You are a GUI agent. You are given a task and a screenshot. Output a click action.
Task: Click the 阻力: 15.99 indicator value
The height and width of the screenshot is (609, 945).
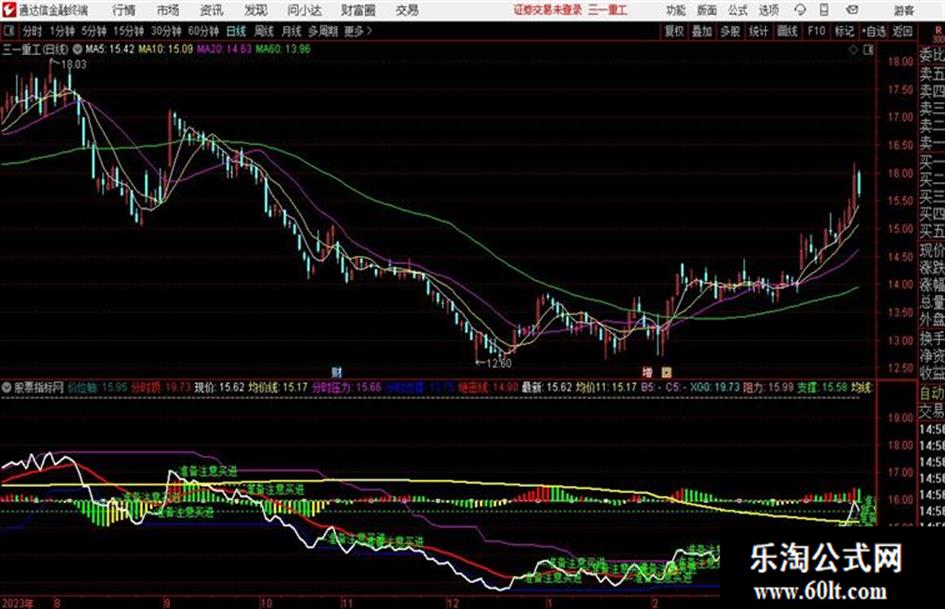pyautogui.click(x=768, y=387)
